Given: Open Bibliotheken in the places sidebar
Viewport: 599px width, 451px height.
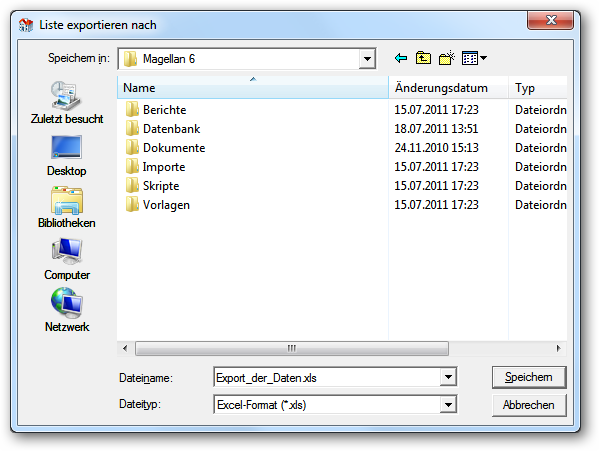Looking at the screenshot, I should [x=66, y=207].
